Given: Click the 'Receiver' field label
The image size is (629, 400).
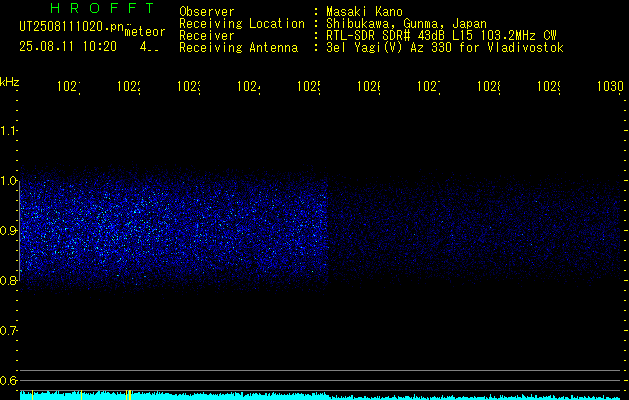Looking at the screenshot, I should 207,36.
